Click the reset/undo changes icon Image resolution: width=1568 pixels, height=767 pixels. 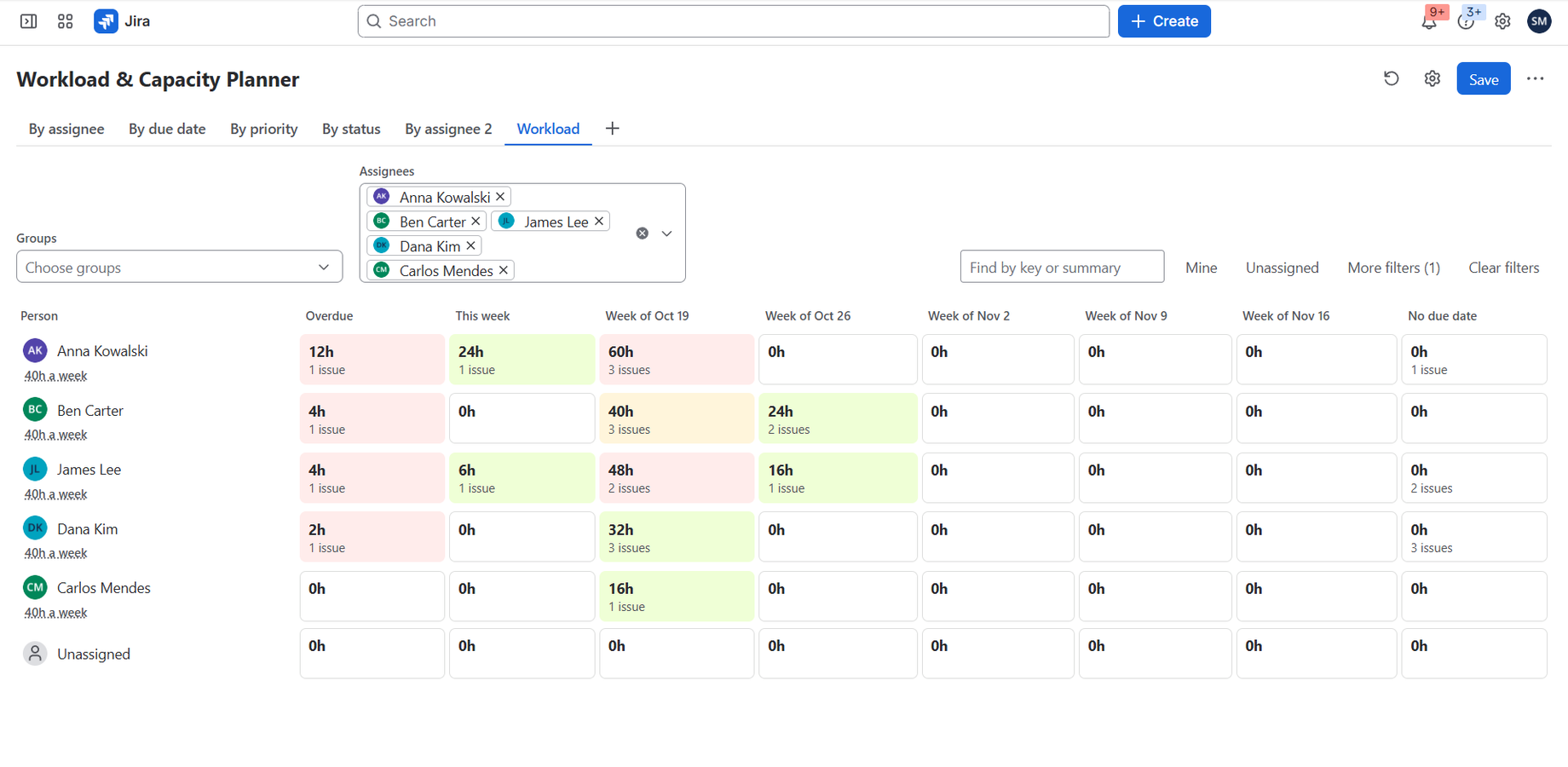coord(1392,78)
